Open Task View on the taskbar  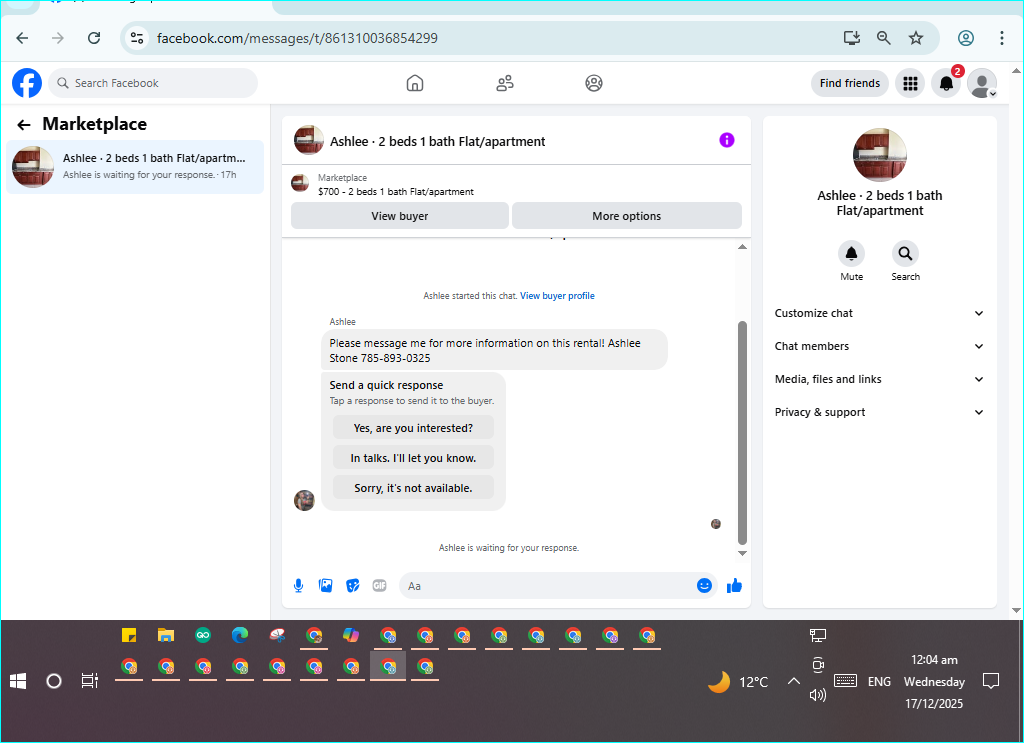[x=89, y=682]
